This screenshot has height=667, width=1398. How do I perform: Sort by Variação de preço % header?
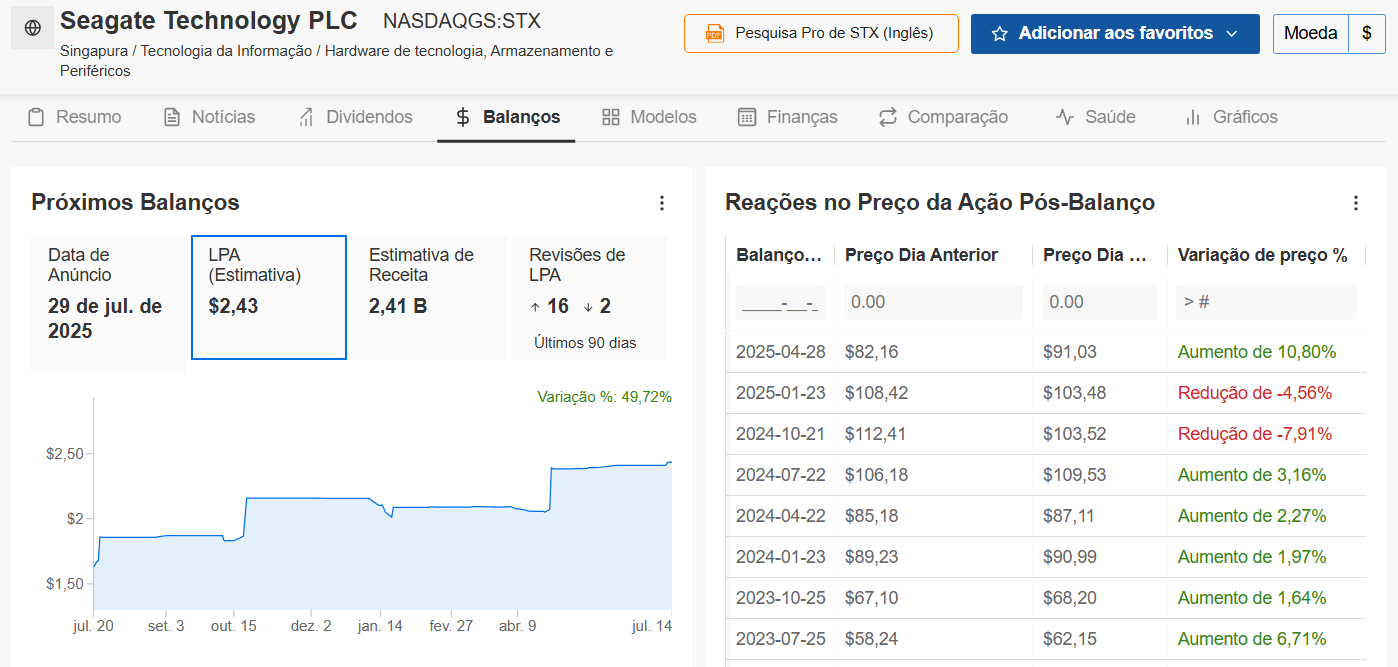1262,255
